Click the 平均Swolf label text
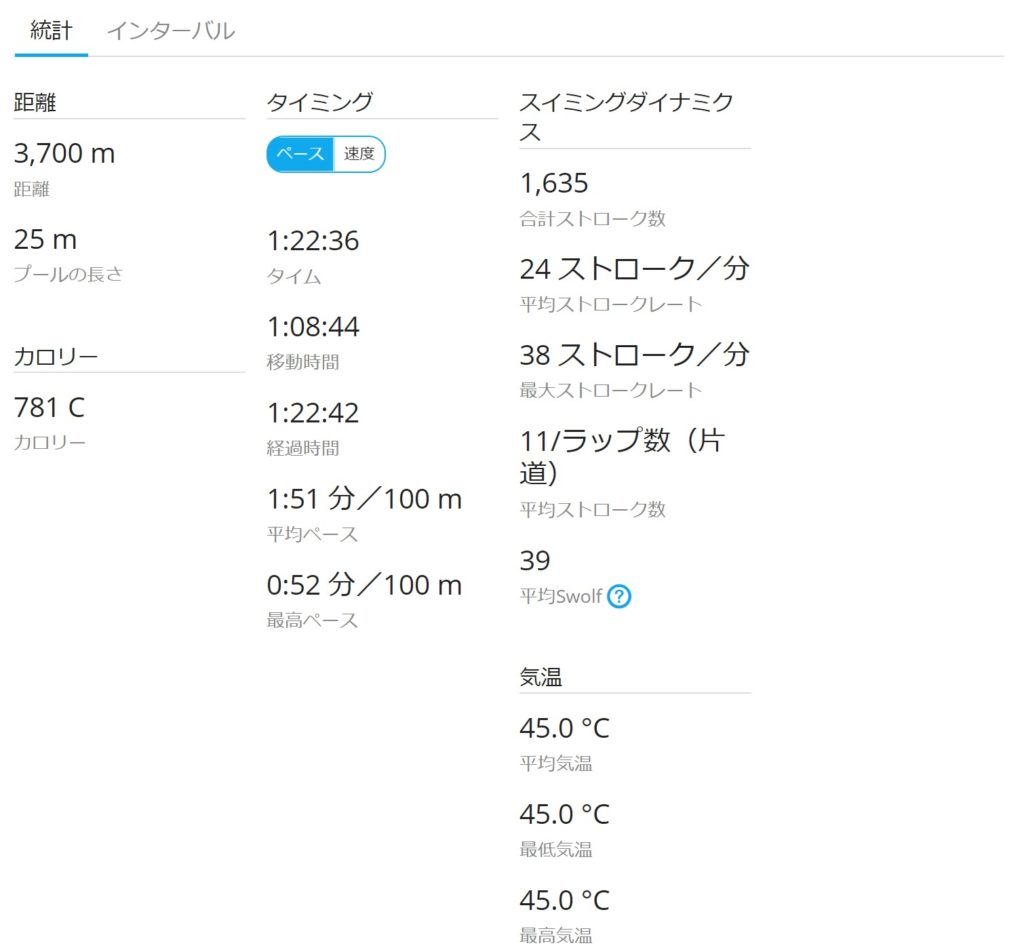 point(560,597)
